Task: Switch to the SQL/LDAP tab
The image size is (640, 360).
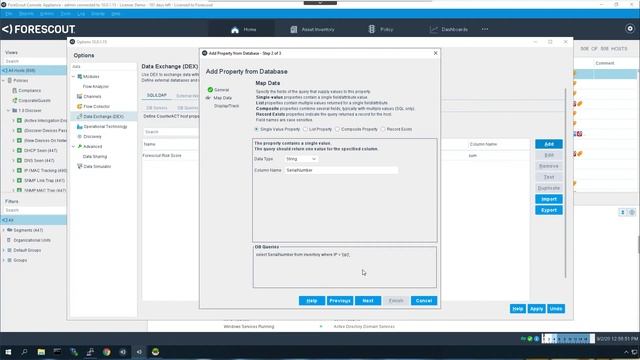Action: (157, 95)
